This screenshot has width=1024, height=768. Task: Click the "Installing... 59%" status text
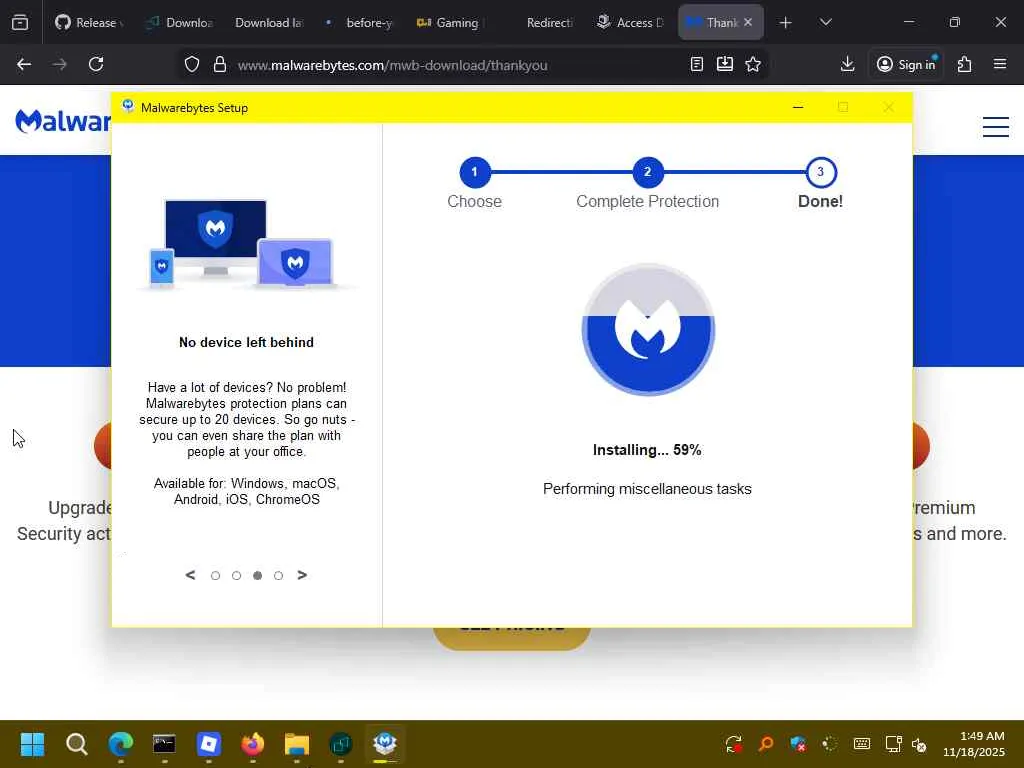pyautogui.click(x=647, y=450)
